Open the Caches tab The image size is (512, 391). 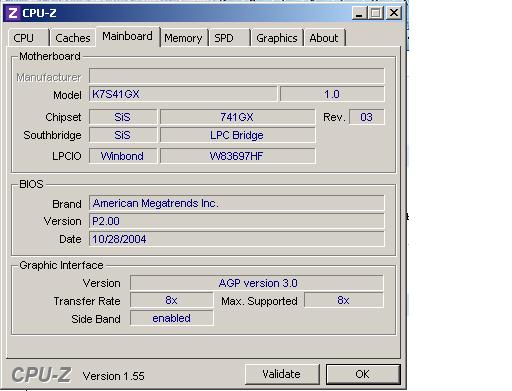click(73, 38)
